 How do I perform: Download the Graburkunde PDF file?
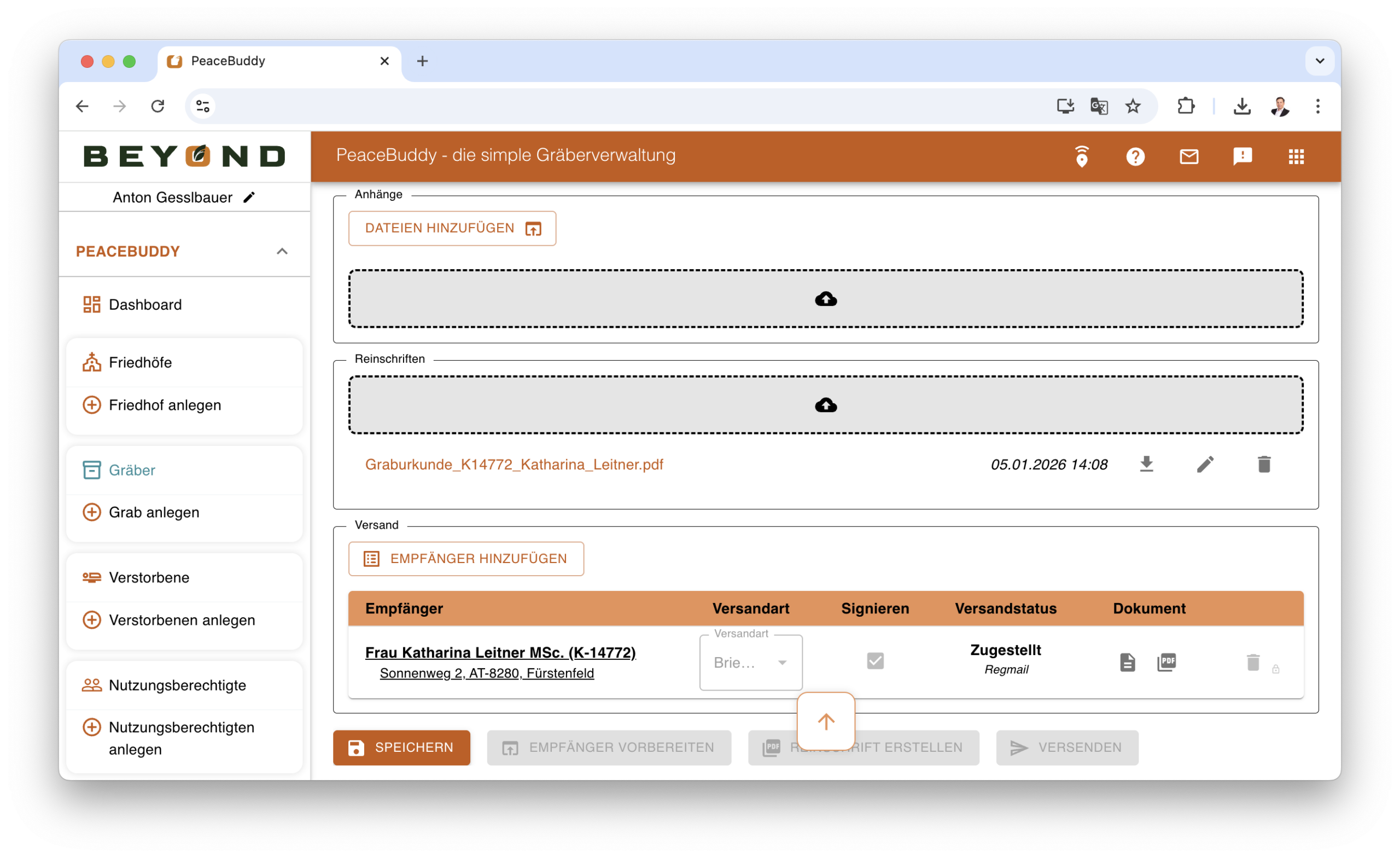[x=1146, y=464]
